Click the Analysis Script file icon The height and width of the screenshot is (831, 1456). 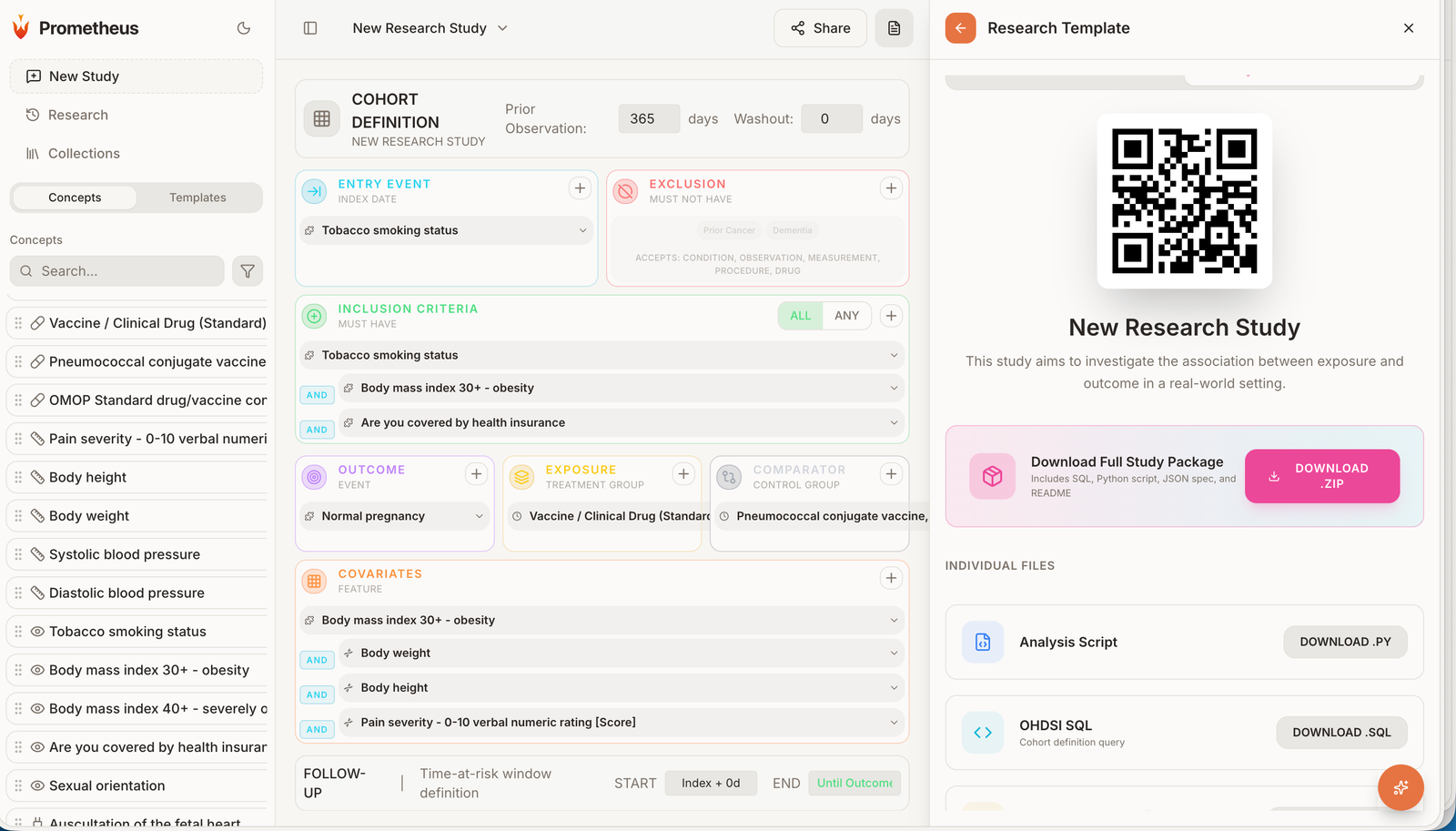point(983,642)
